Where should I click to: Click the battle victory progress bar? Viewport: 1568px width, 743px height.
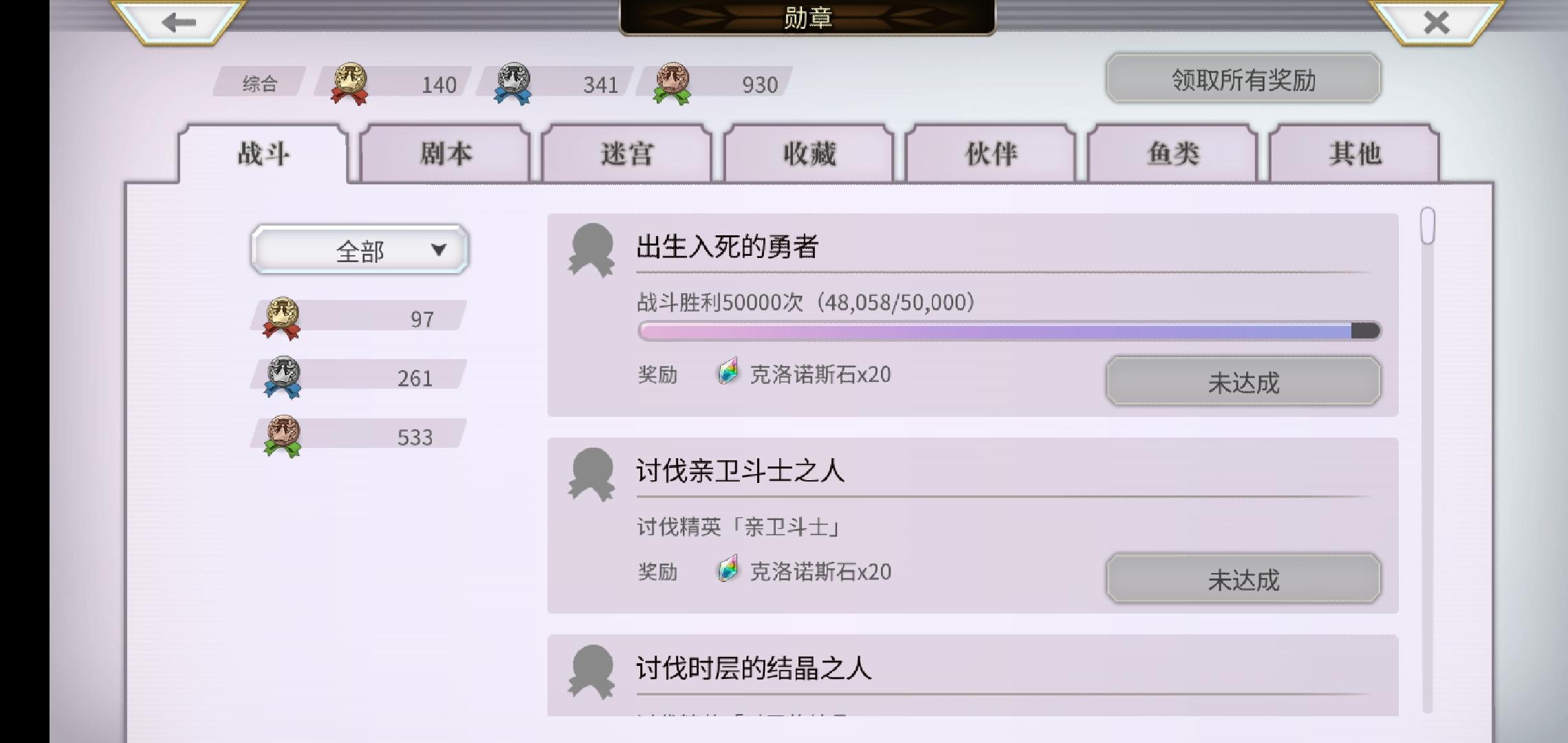[1010, 331]
